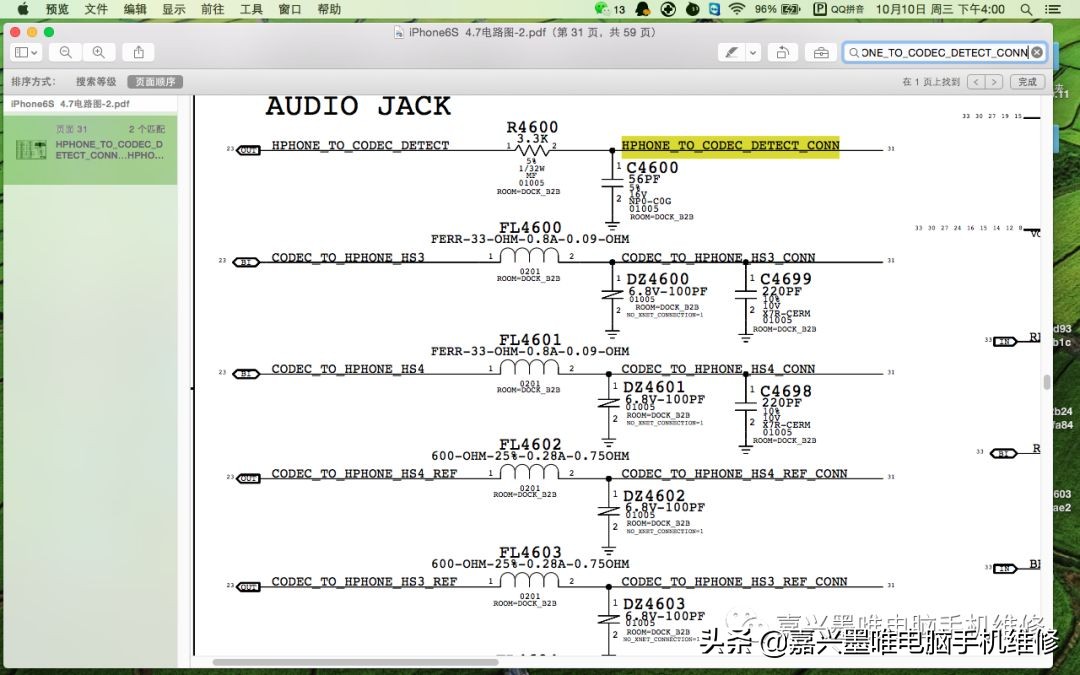Open the Apple menu
Viewport: 1080px width, 675px height.
click(x=23, y=9)
